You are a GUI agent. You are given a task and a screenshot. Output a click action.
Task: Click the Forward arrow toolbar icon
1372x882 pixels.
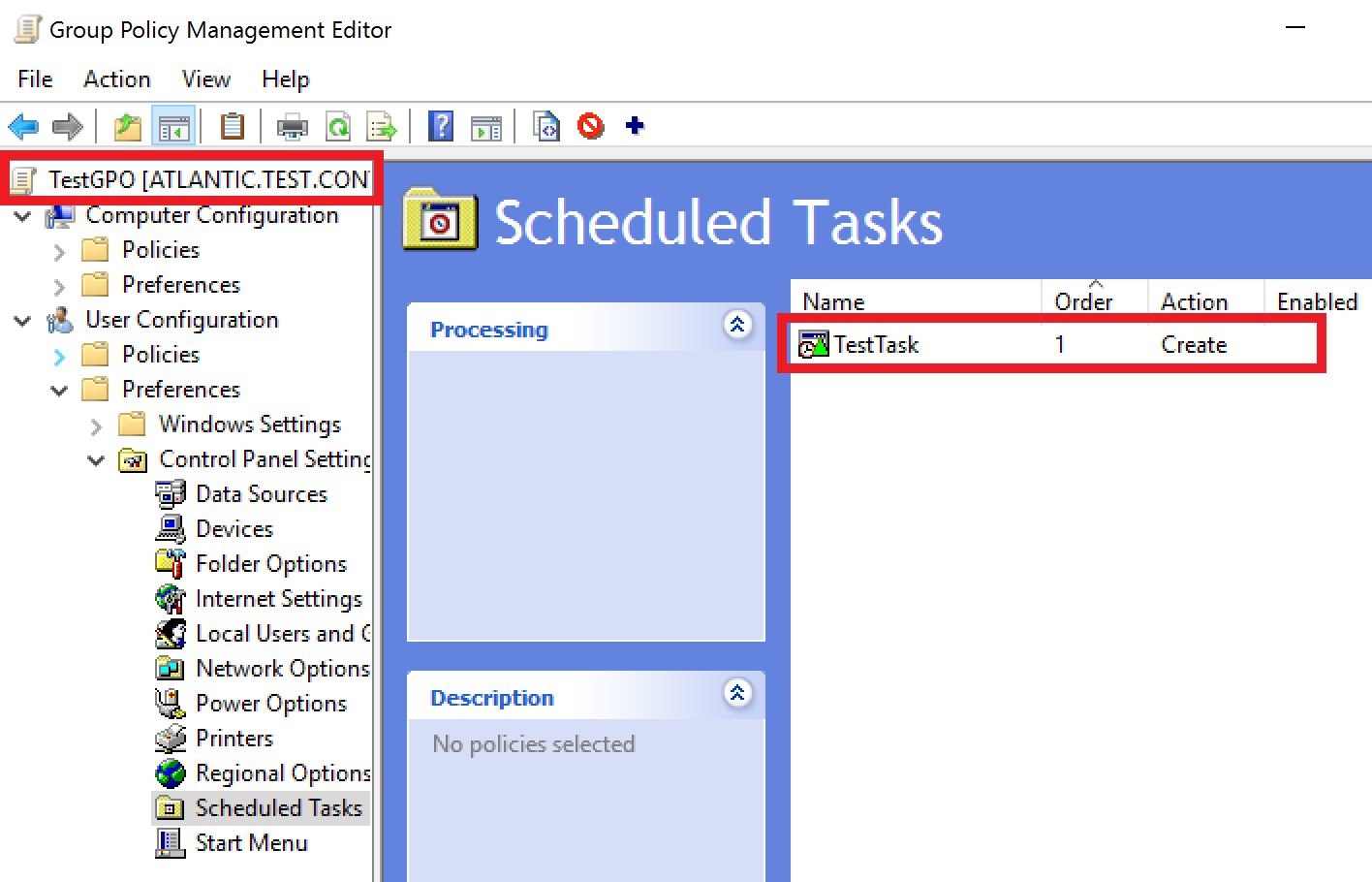(68, 126)
